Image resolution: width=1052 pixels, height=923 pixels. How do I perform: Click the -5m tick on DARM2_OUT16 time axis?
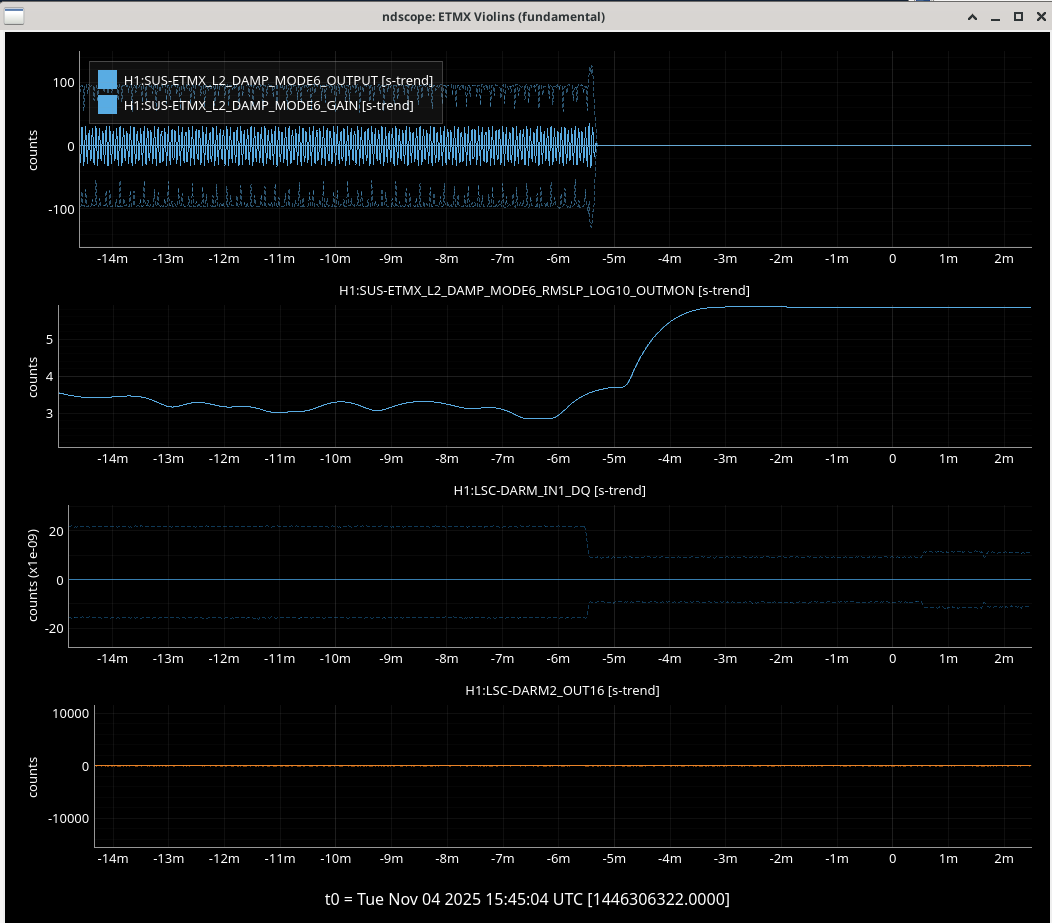point(614,859)
